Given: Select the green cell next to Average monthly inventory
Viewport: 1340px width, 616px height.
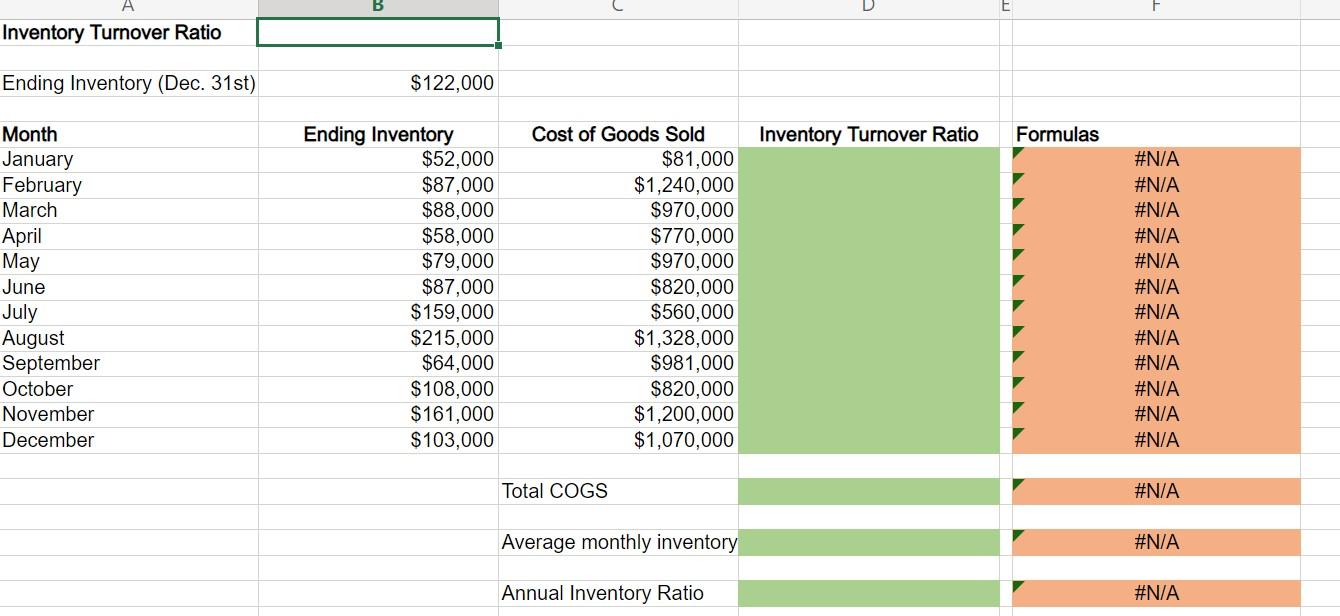Looking at the screenshot, I should click(x=866, y=541).
